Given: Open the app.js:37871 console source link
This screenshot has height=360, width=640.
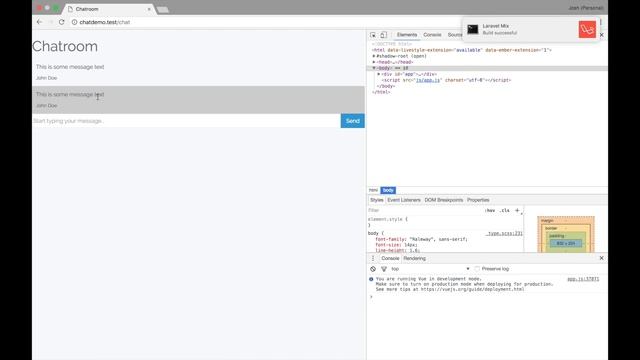Looking at the screenshot, I should tap(583, 279).
